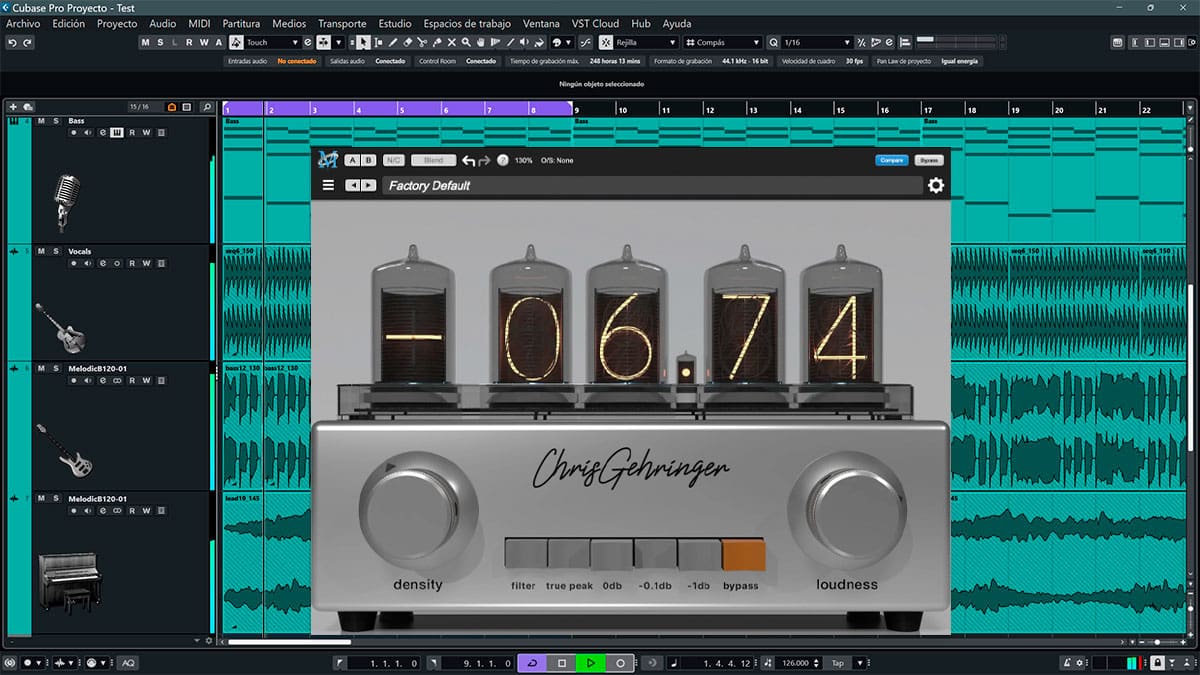Go to previous plugin preset

point(352,185)
